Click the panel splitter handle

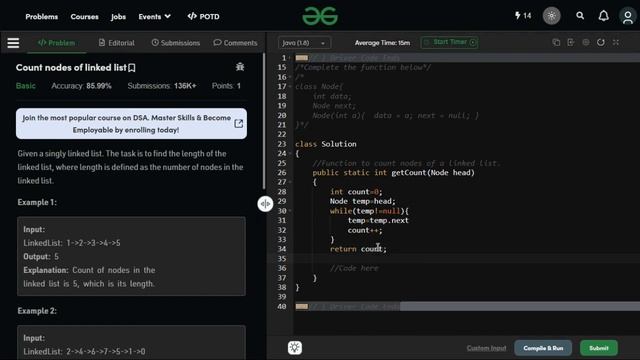tap(265, 203)
